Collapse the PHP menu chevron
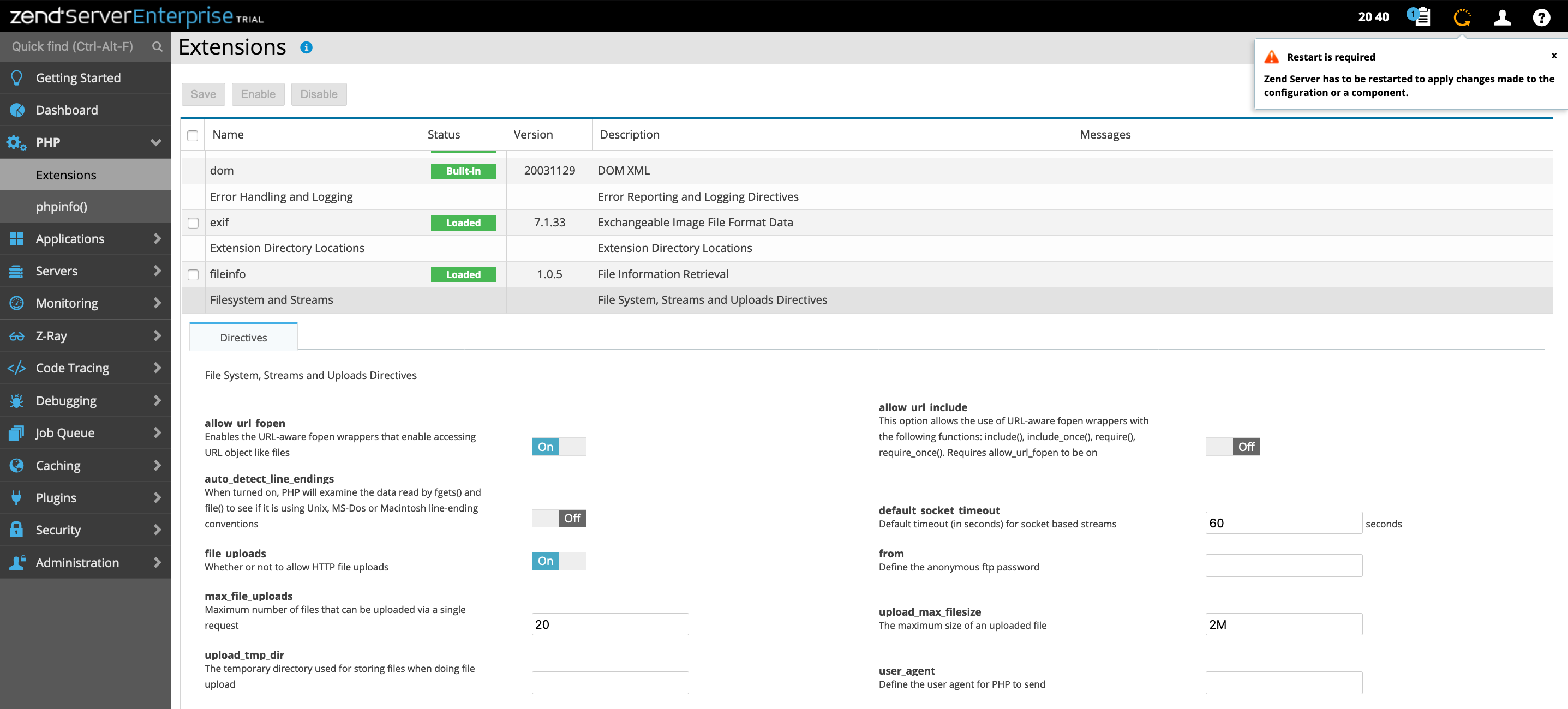The width and height of the screenshot is (1568, 709). pos(156,142)
